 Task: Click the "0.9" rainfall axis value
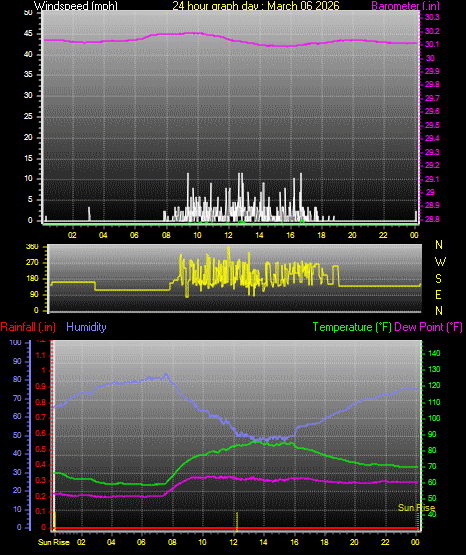coord(41,386)
